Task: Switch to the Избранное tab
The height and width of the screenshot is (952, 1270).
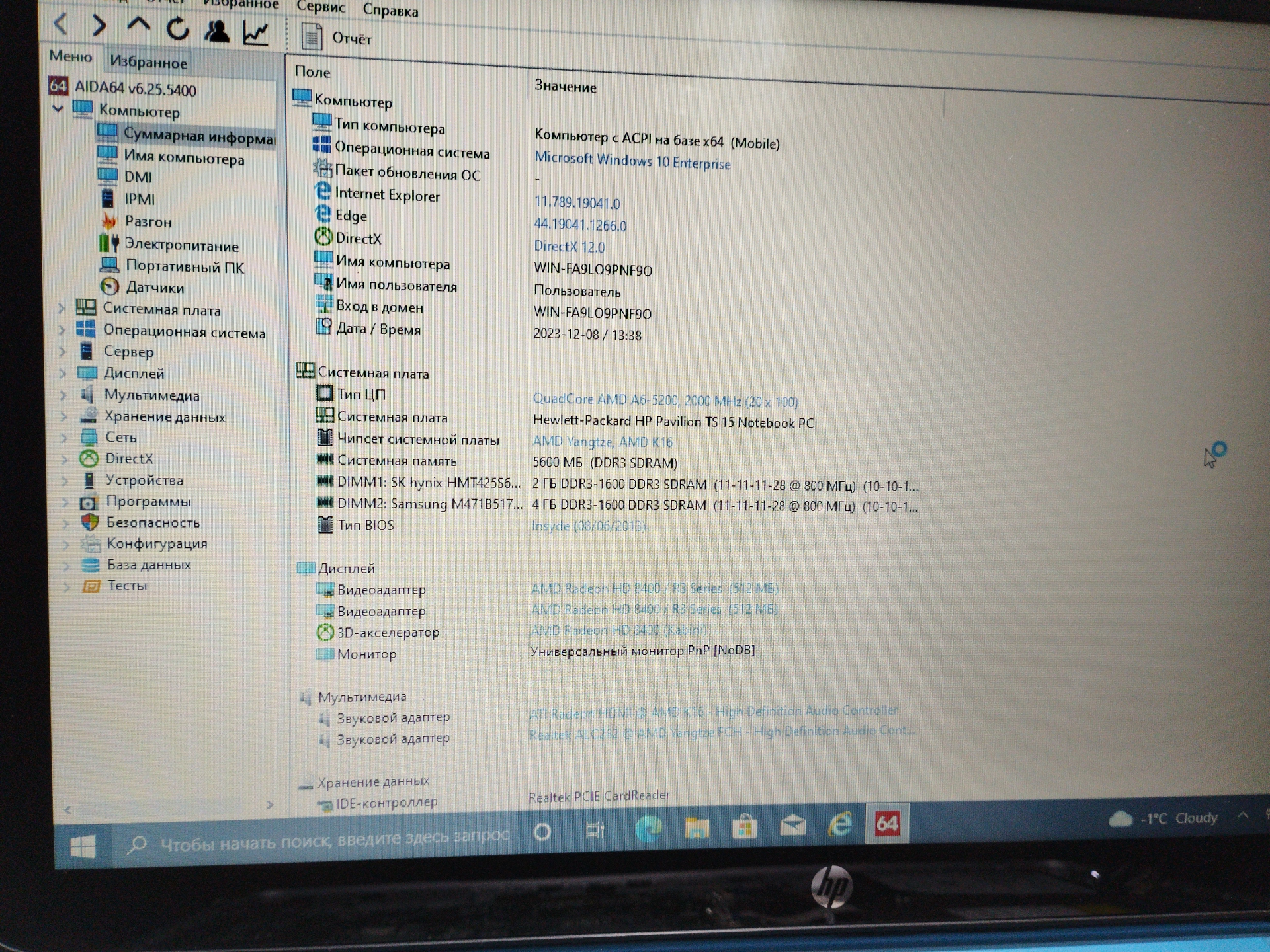Action: [x=148, y=62]
